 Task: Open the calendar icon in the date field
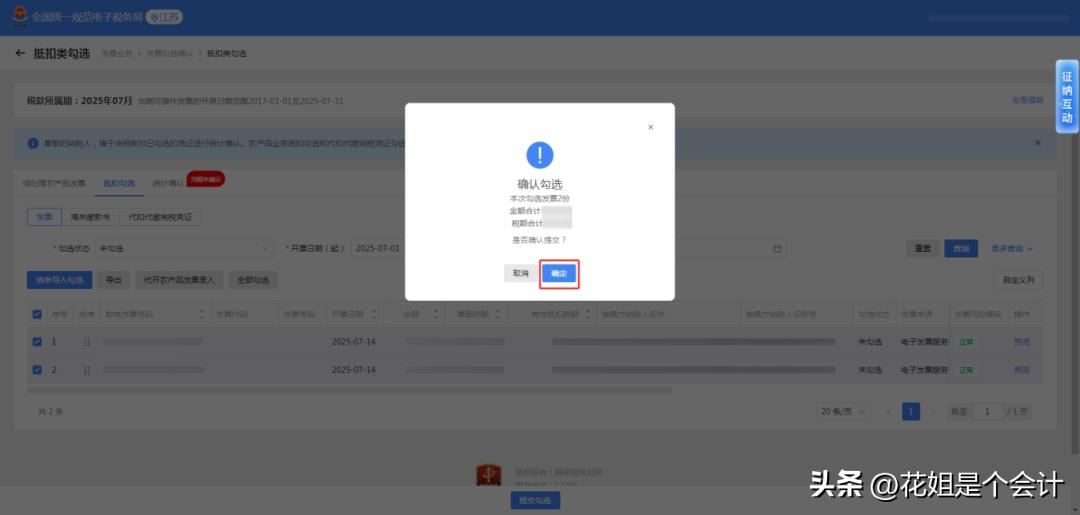(x=777, y=249)
